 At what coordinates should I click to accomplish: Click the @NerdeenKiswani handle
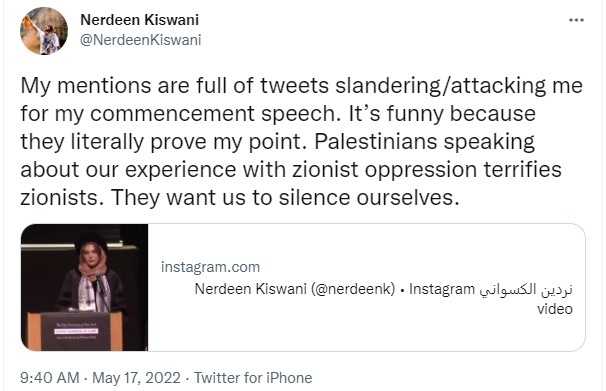click(x=141, y=40)
